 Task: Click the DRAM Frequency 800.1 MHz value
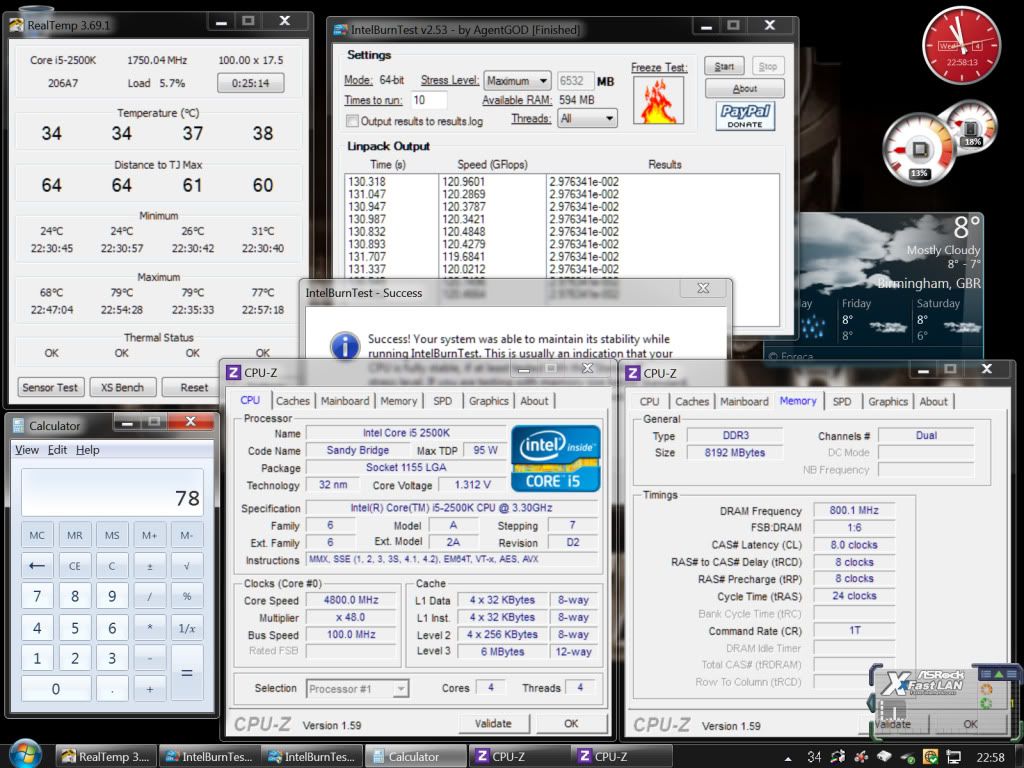pyautogui.click(x=854, y=511)
